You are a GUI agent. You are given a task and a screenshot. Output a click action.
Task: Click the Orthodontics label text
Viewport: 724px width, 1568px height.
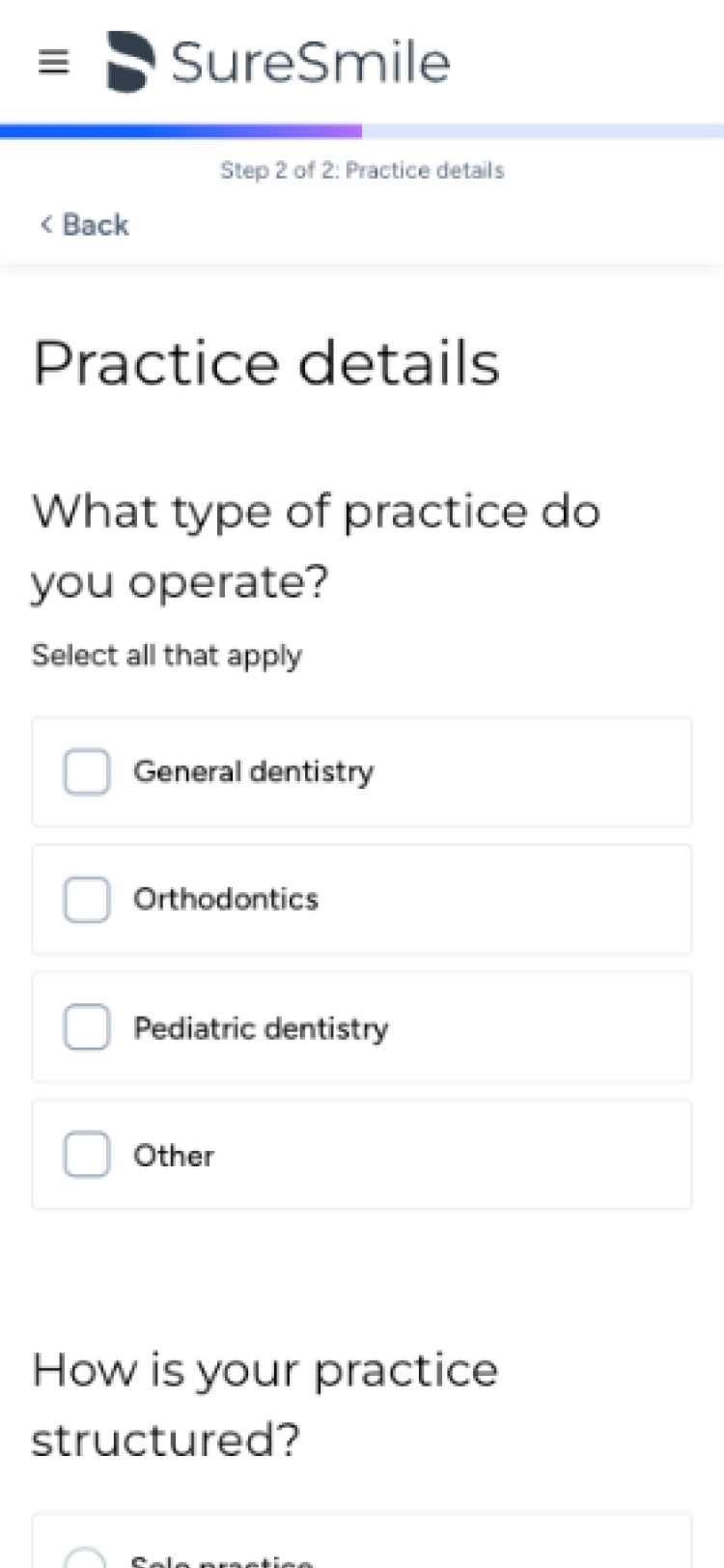click(x=226, y=900)
